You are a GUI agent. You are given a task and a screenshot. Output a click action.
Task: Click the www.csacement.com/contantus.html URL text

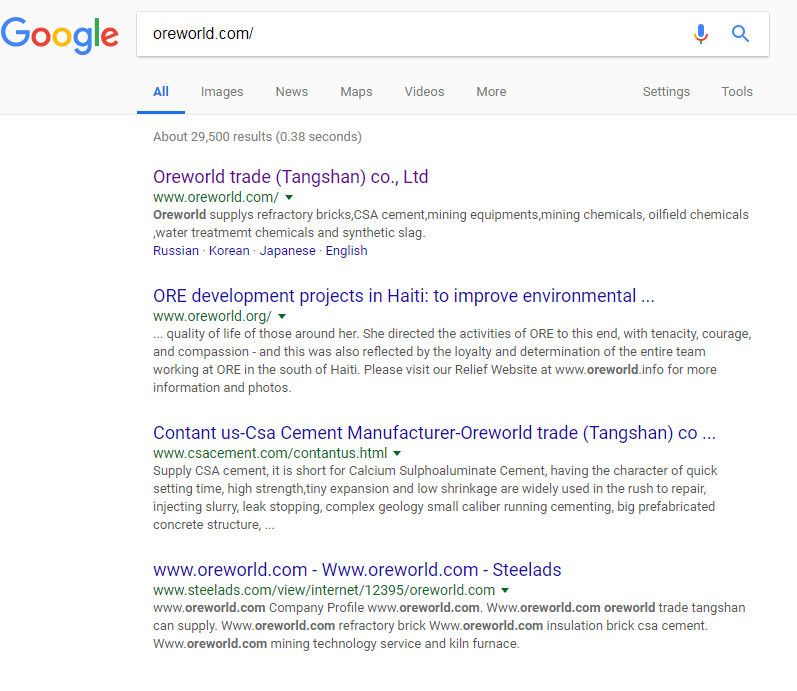[270, 453]
